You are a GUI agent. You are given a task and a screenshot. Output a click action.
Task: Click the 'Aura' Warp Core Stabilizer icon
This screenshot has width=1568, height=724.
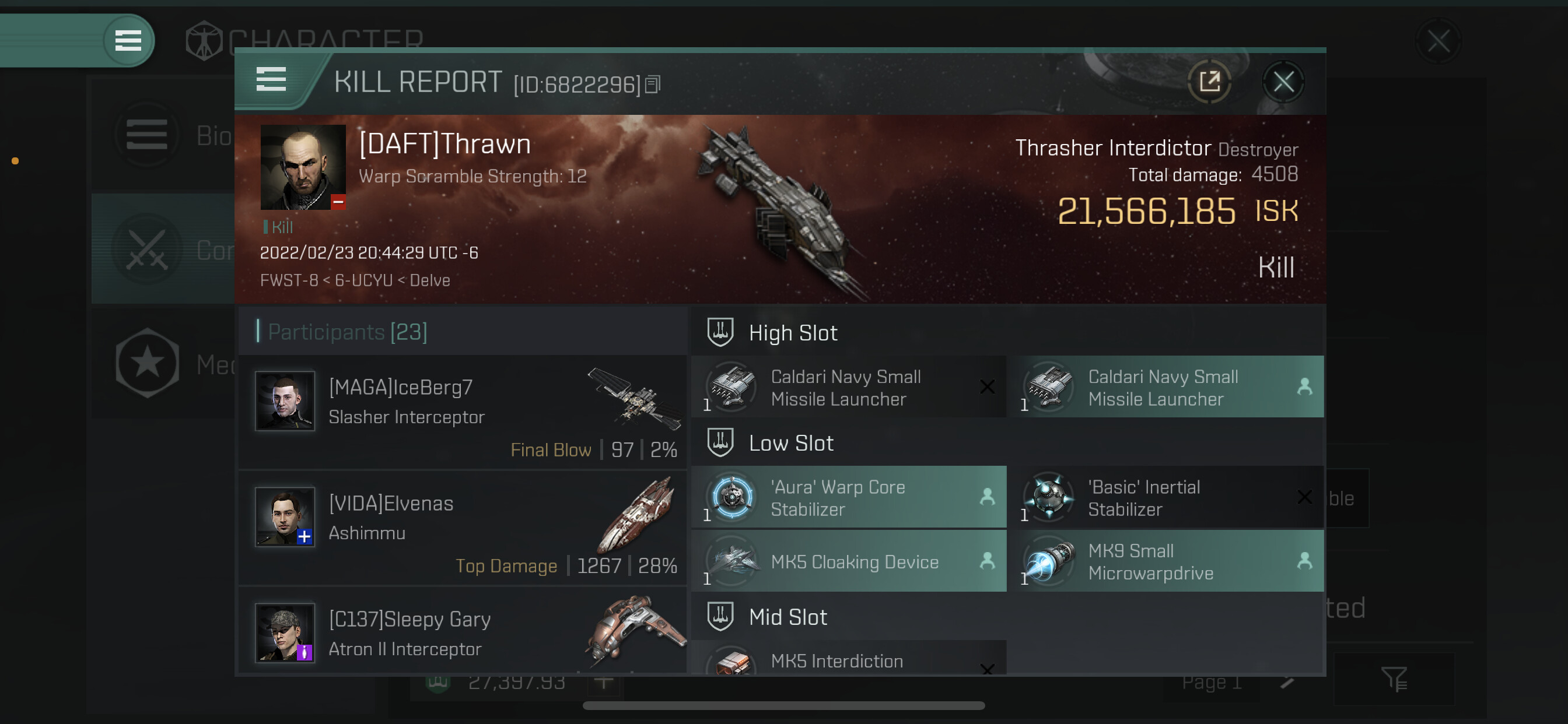[x=732, y=497]
